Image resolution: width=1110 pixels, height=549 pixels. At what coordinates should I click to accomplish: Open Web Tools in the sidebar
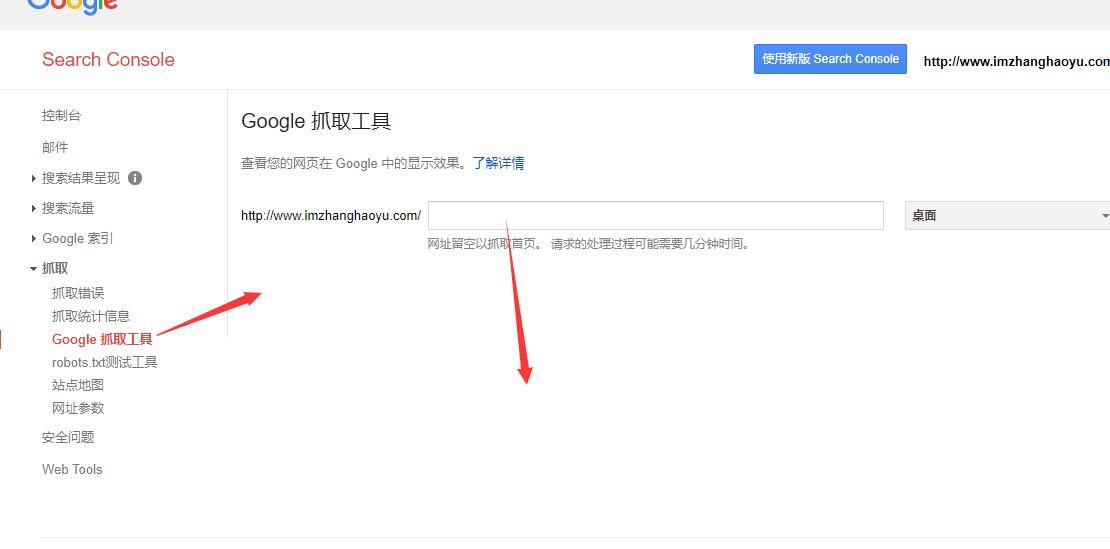point(72,470)
